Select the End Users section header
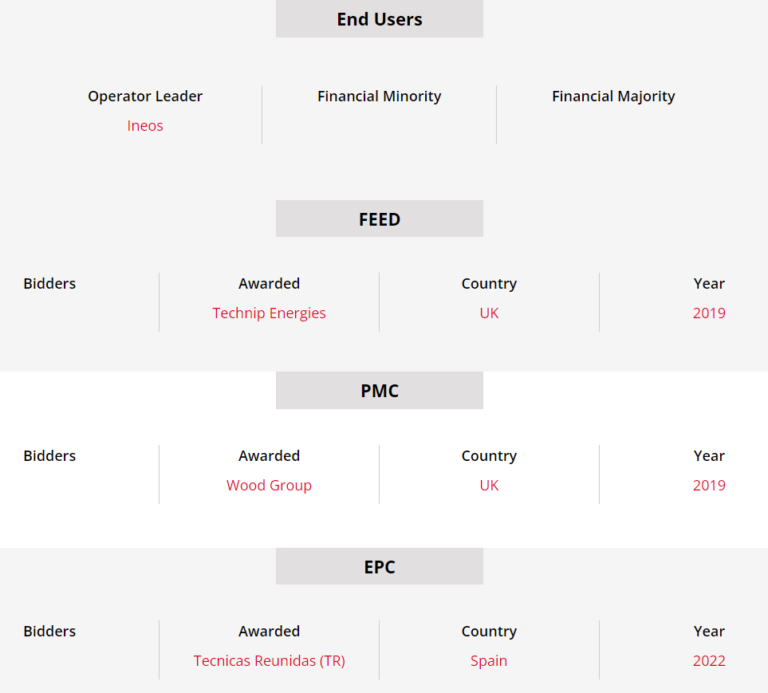 [379, 19]
